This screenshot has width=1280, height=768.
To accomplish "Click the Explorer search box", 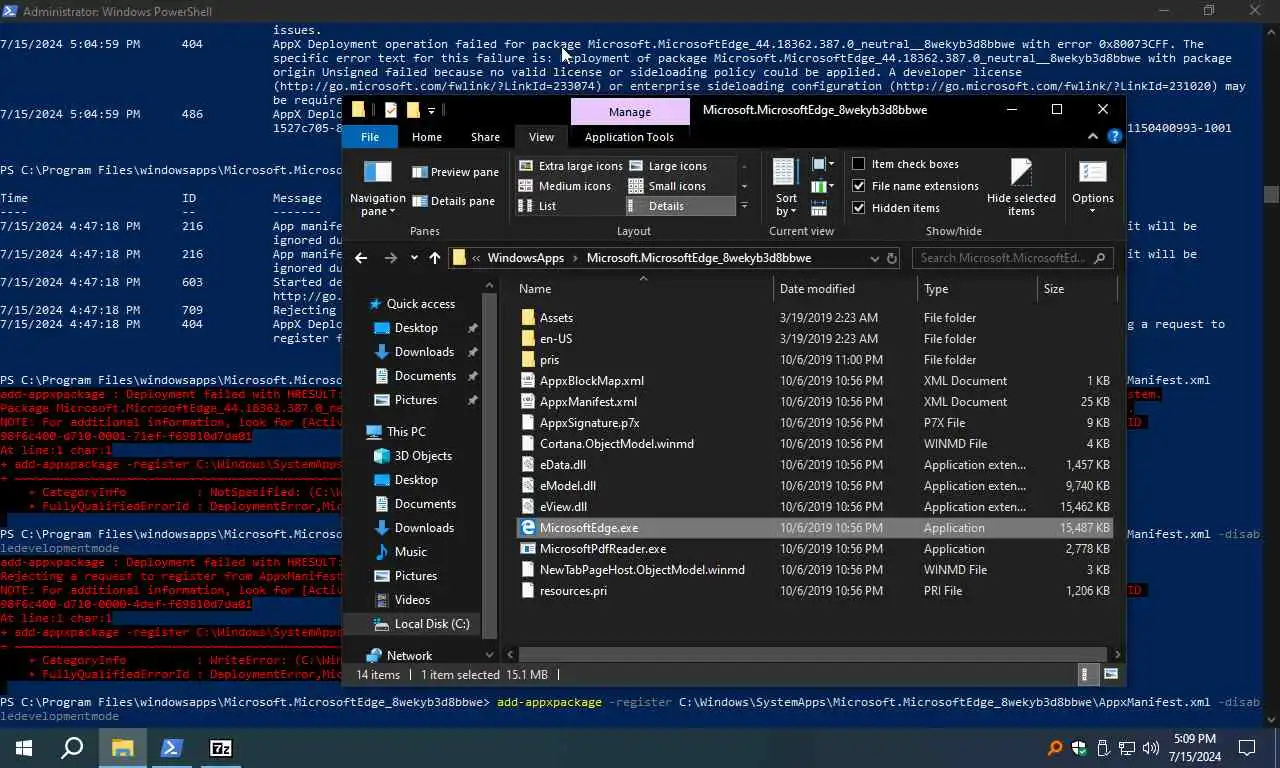I will (1012, 258).
